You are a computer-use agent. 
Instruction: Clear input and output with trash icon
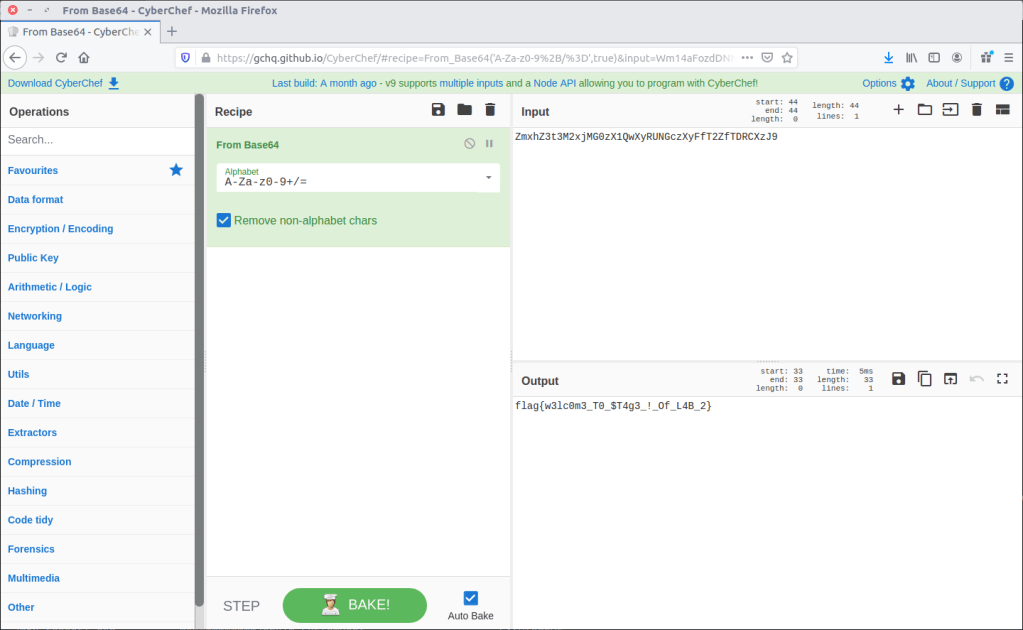[x=977, y=110]
